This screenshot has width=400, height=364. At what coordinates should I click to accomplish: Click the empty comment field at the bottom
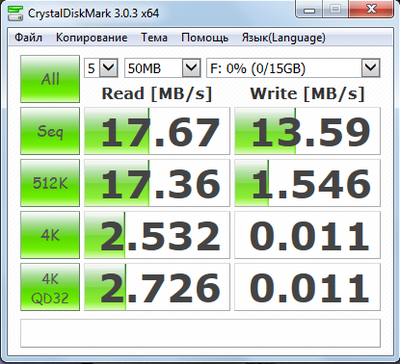click(200, 333)
